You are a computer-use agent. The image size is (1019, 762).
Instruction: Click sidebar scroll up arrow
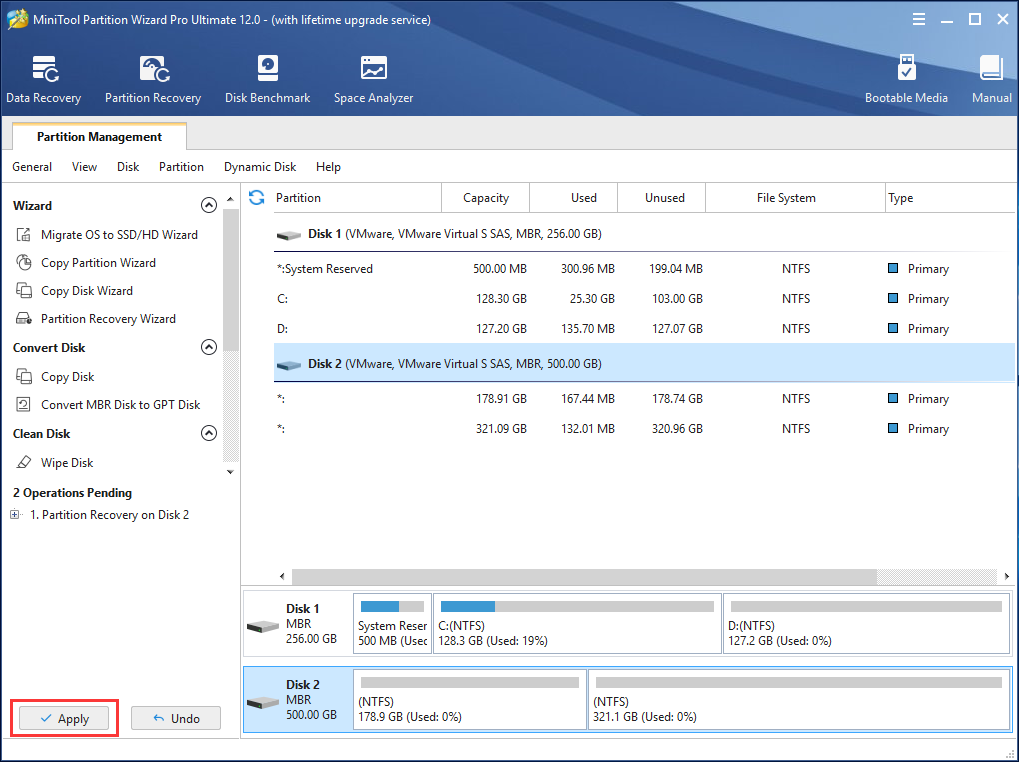(230, 199)
